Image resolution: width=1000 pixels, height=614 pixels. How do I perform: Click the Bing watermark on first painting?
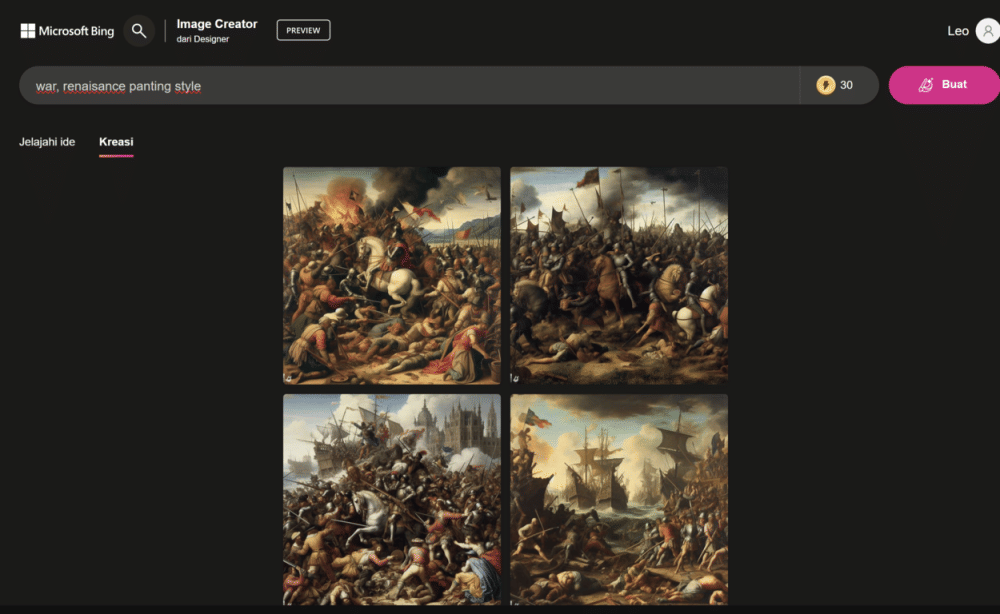pyautogui.click(x=288, y=378)
